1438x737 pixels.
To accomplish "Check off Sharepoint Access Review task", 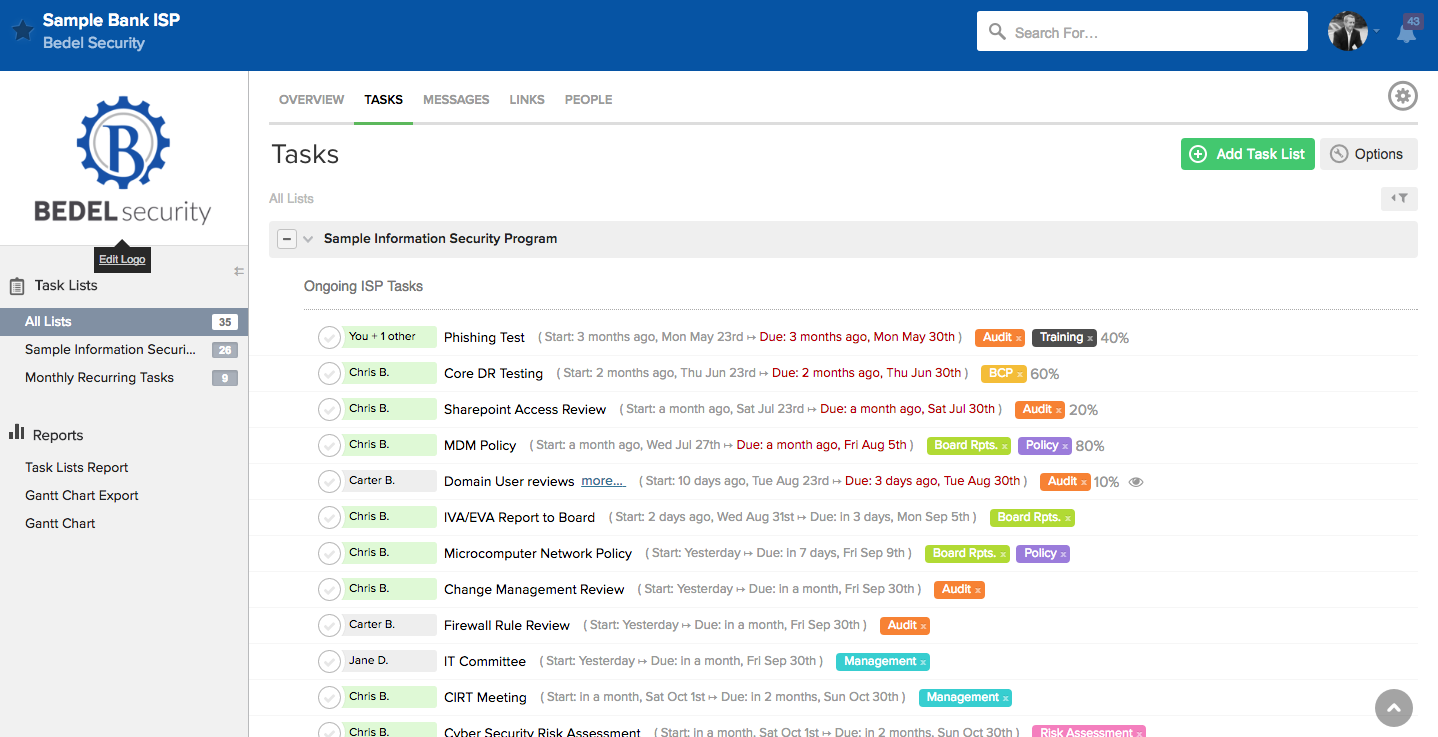I will pos(329,410).
